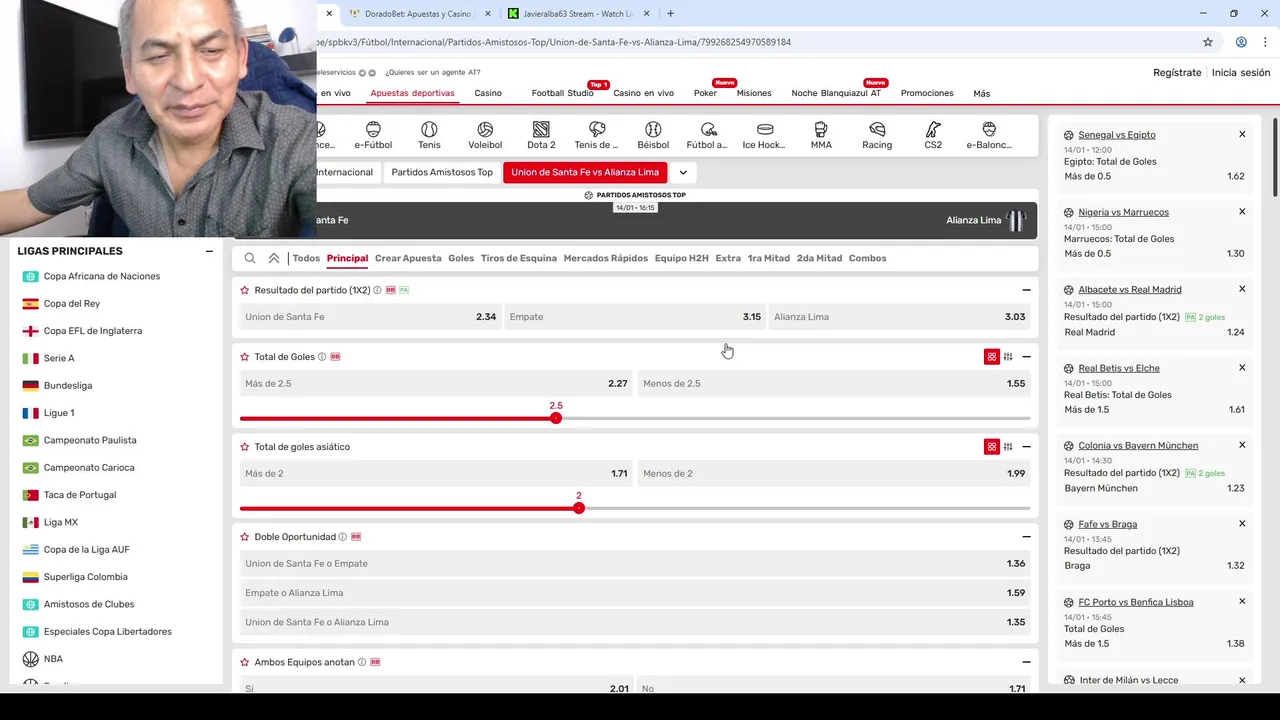This screenshot has width=1280, height=720.
Task: Collapse the Doble Oportunidad market
Action: pos(1026,537)
